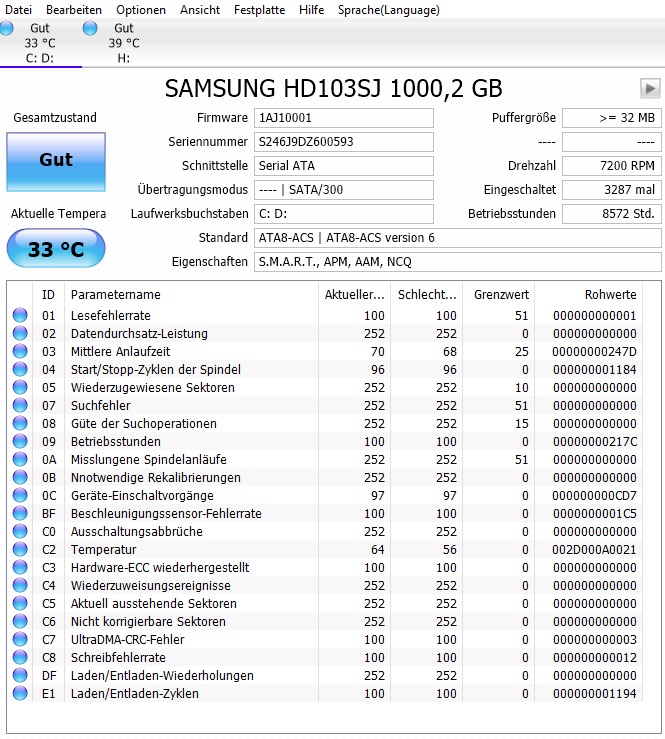Click raw value 000000000CD7
665x739 pixels.
pyautogui.click(x=594, y=496)
